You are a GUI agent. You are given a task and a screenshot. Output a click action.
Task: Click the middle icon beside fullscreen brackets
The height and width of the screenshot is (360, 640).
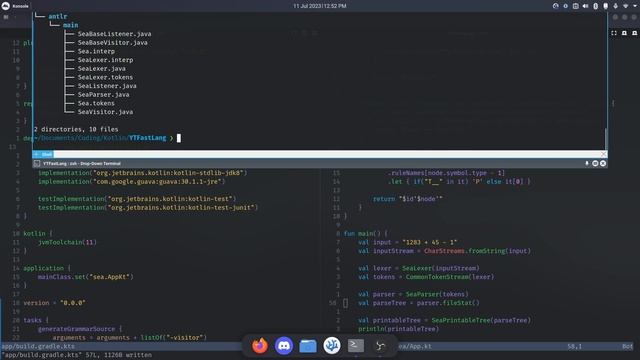tap(624, 33)
